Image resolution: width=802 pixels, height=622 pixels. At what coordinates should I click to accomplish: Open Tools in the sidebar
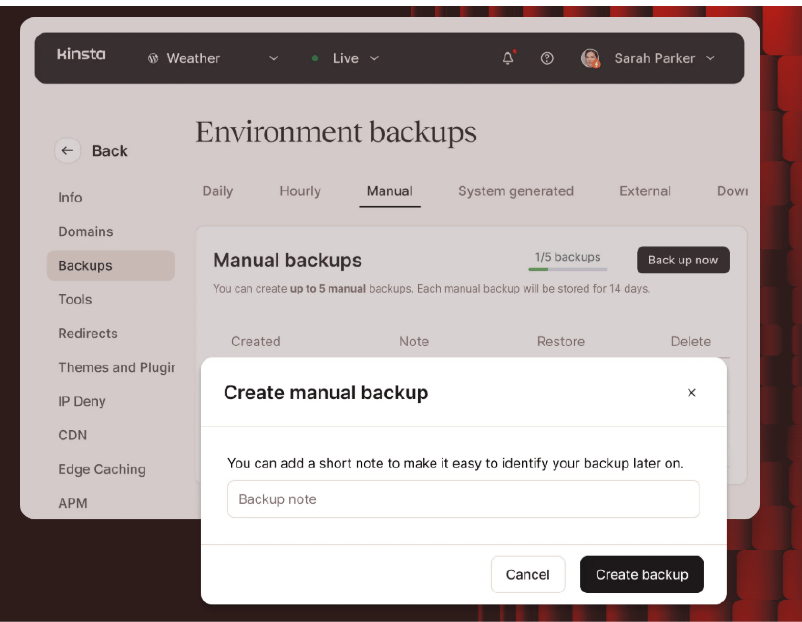tap(75, 299)
